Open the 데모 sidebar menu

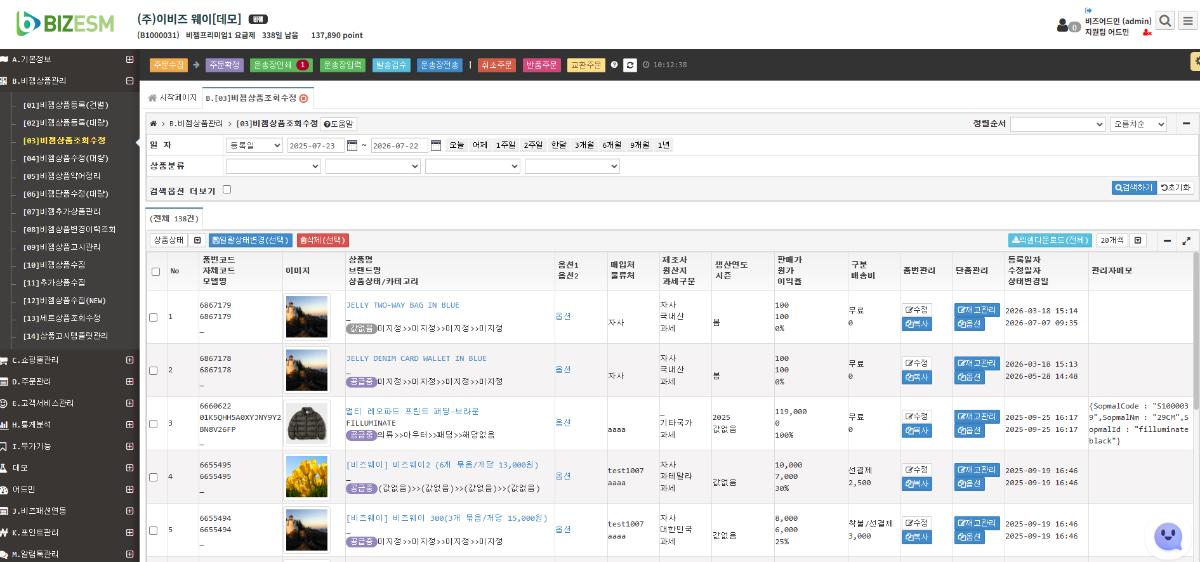coord(70,467)
